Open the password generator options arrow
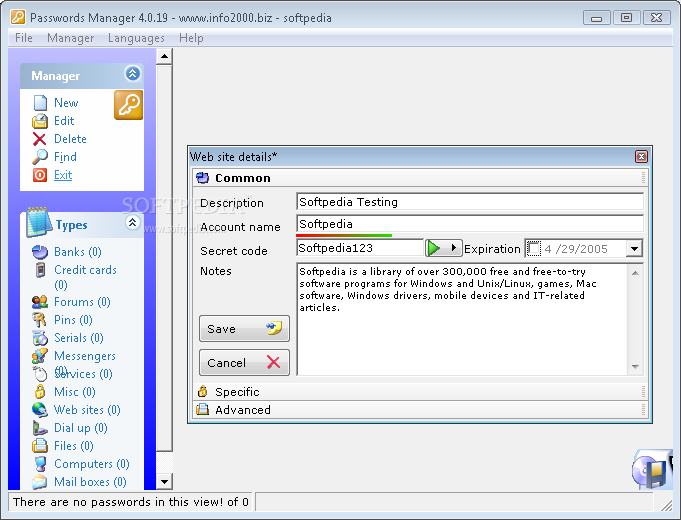Viewport: 681px width, 520px height. (454, 248)
